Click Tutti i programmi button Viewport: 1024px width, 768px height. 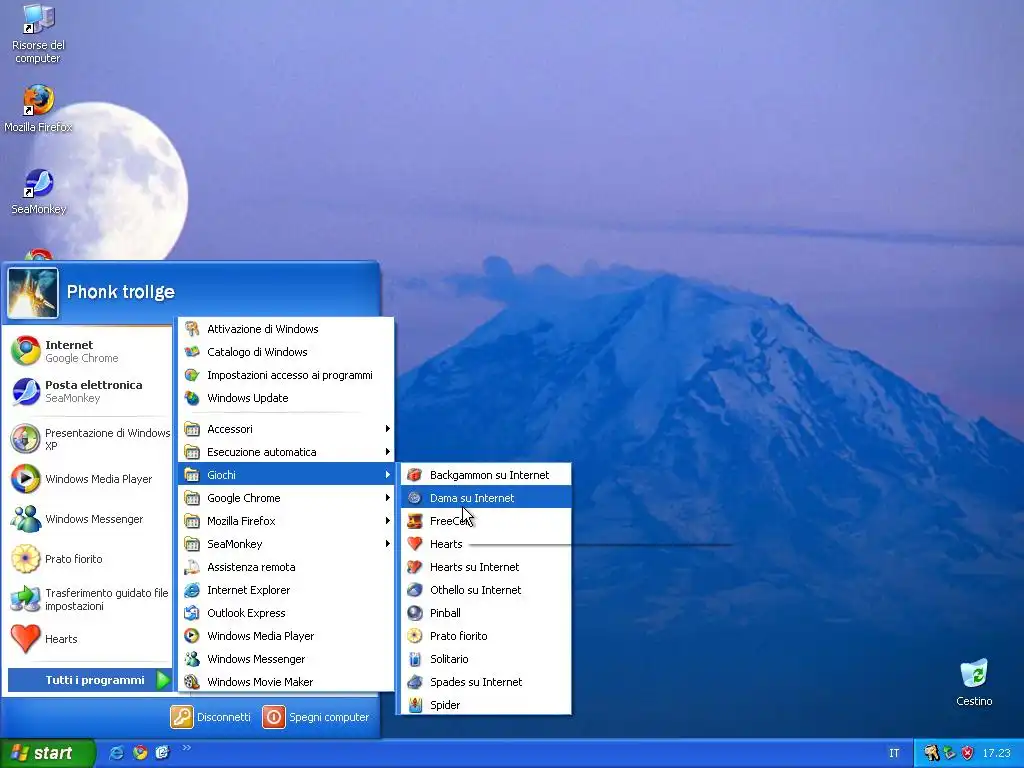90,680
